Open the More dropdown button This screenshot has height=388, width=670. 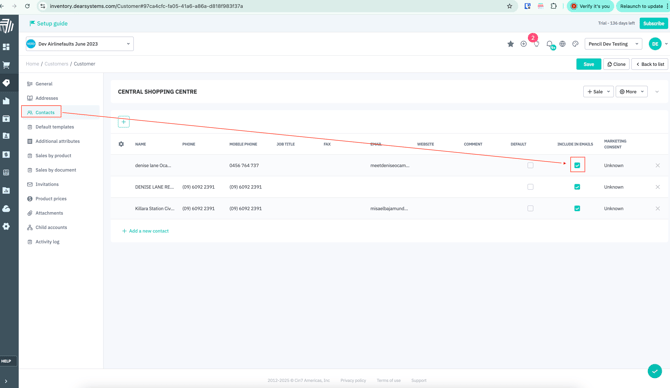point(631,91)
